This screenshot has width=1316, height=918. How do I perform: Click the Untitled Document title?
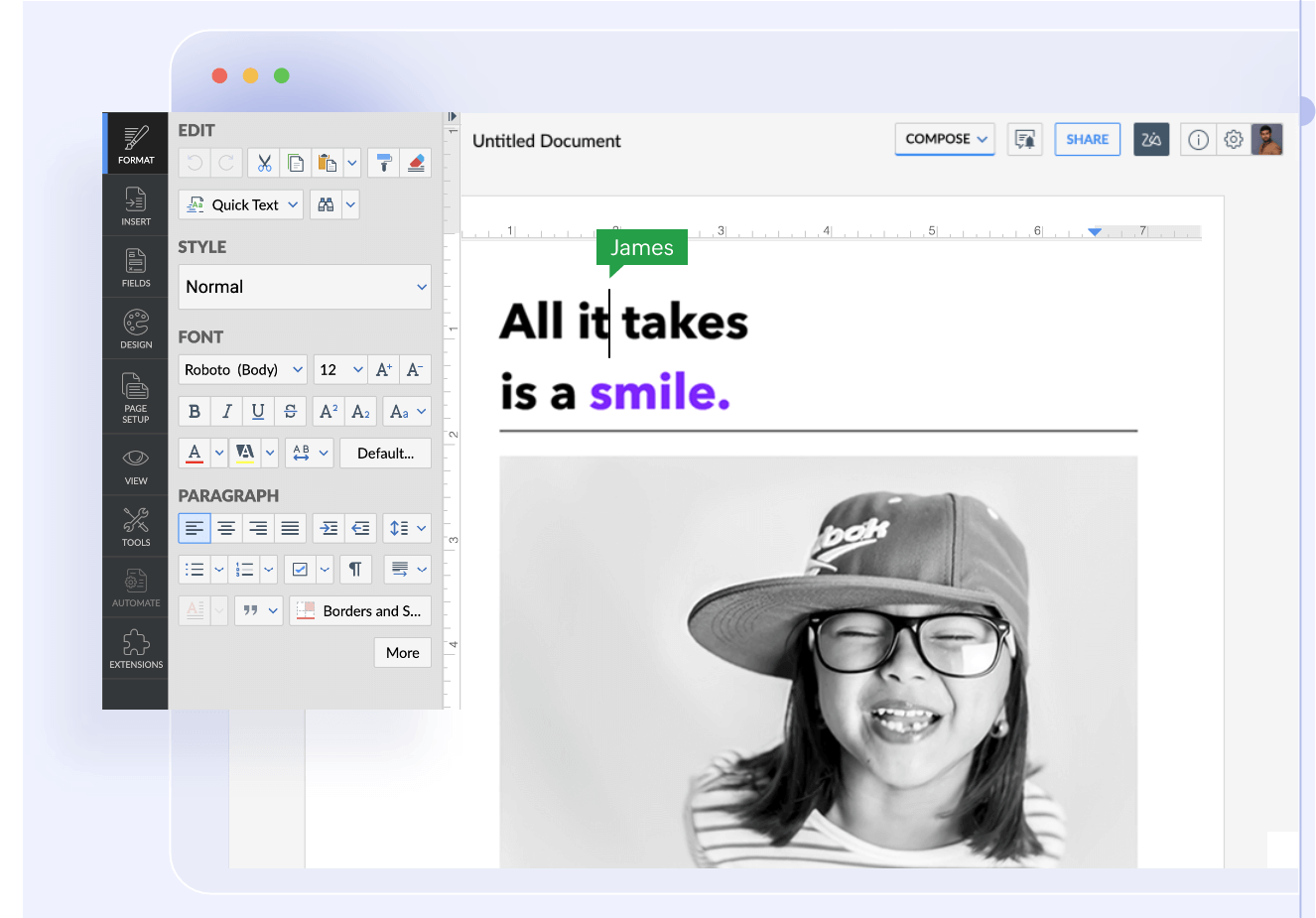point(546,141)
